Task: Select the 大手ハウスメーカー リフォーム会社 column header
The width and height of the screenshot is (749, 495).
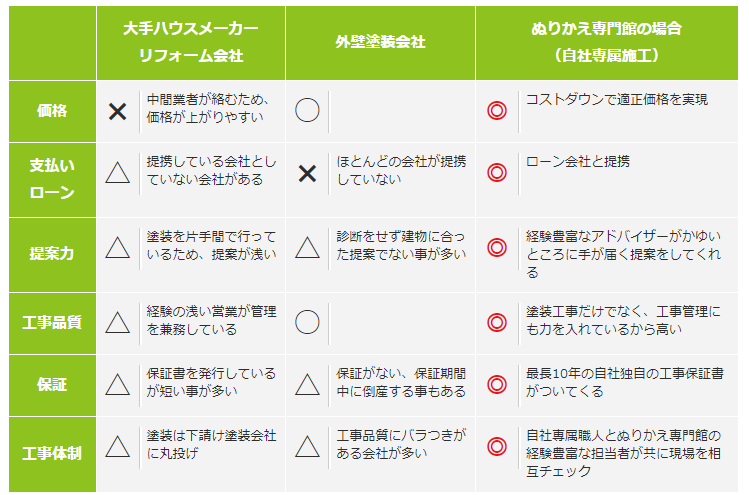Action: click(x=190, y=43)
